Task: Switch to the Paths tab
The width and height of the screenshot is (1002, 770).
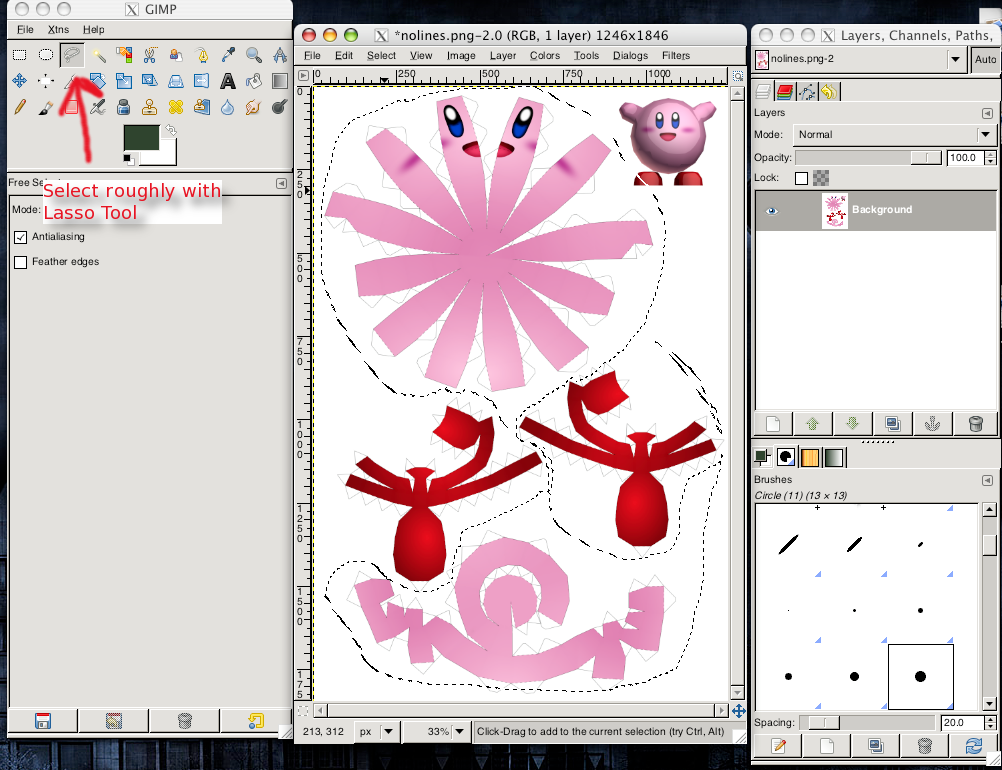Action: pos(807,92)
